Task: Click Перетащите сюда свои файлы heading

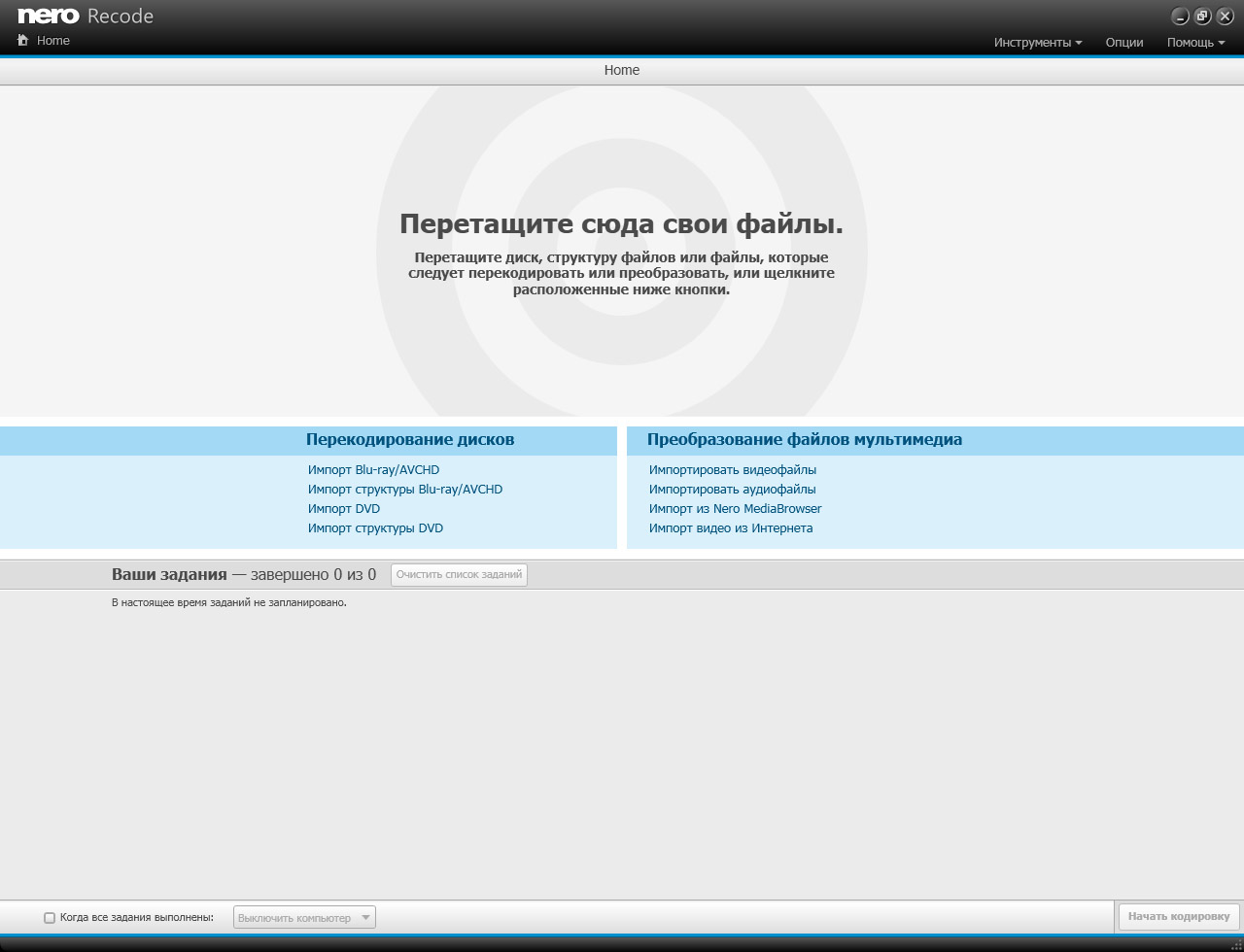Action: [x=622, y=224]
